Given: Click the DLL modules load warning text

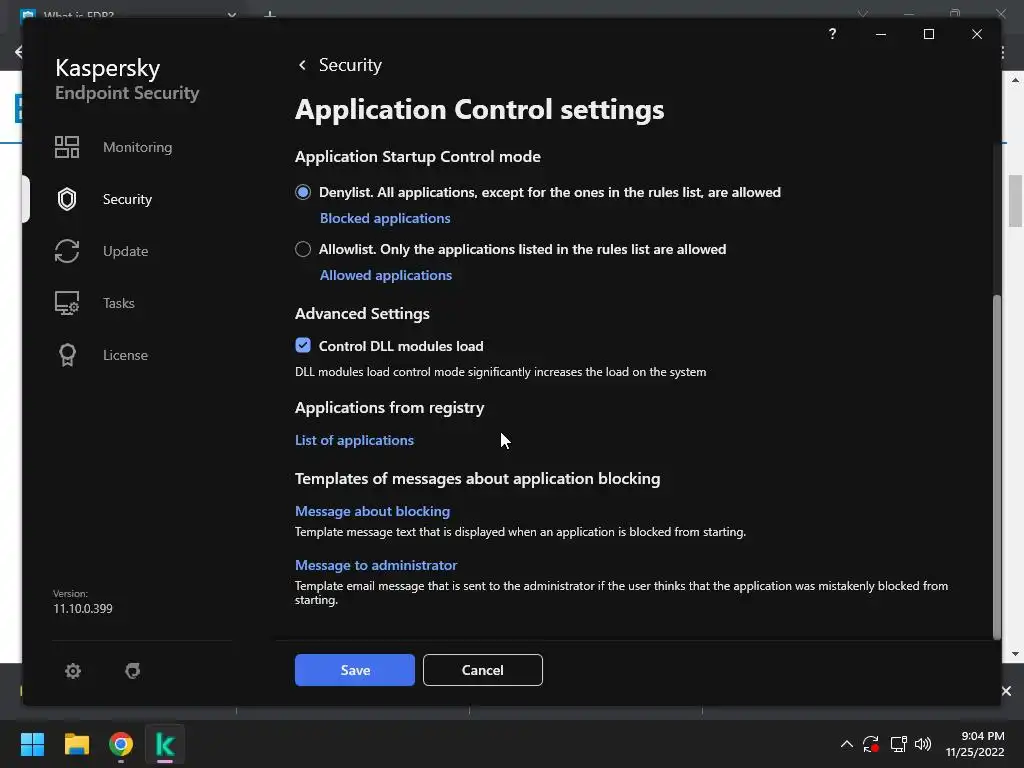Looking at the screenshot, I should point(500,372).
